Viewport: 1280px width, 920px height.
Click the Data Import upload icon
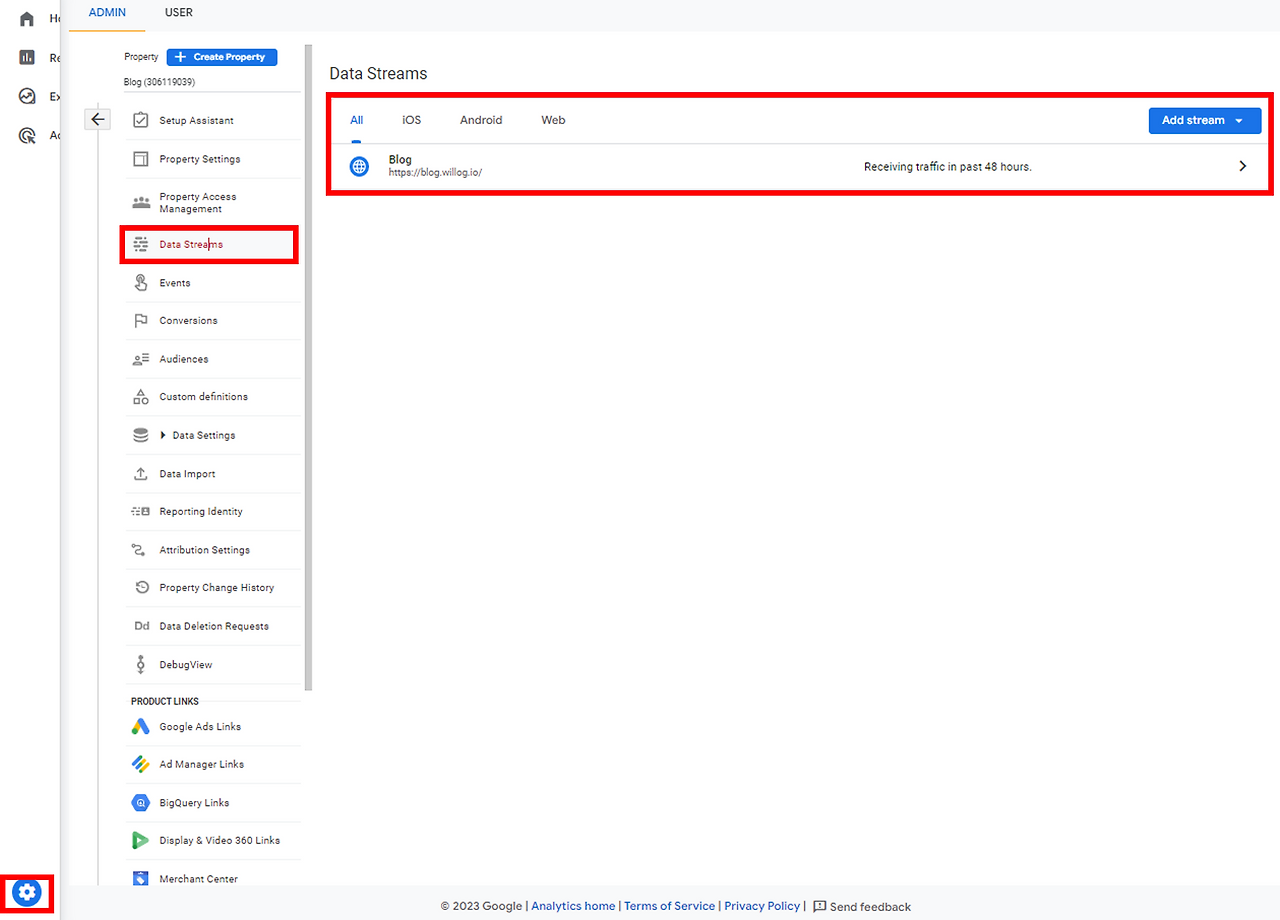click(x=141, y=474)
